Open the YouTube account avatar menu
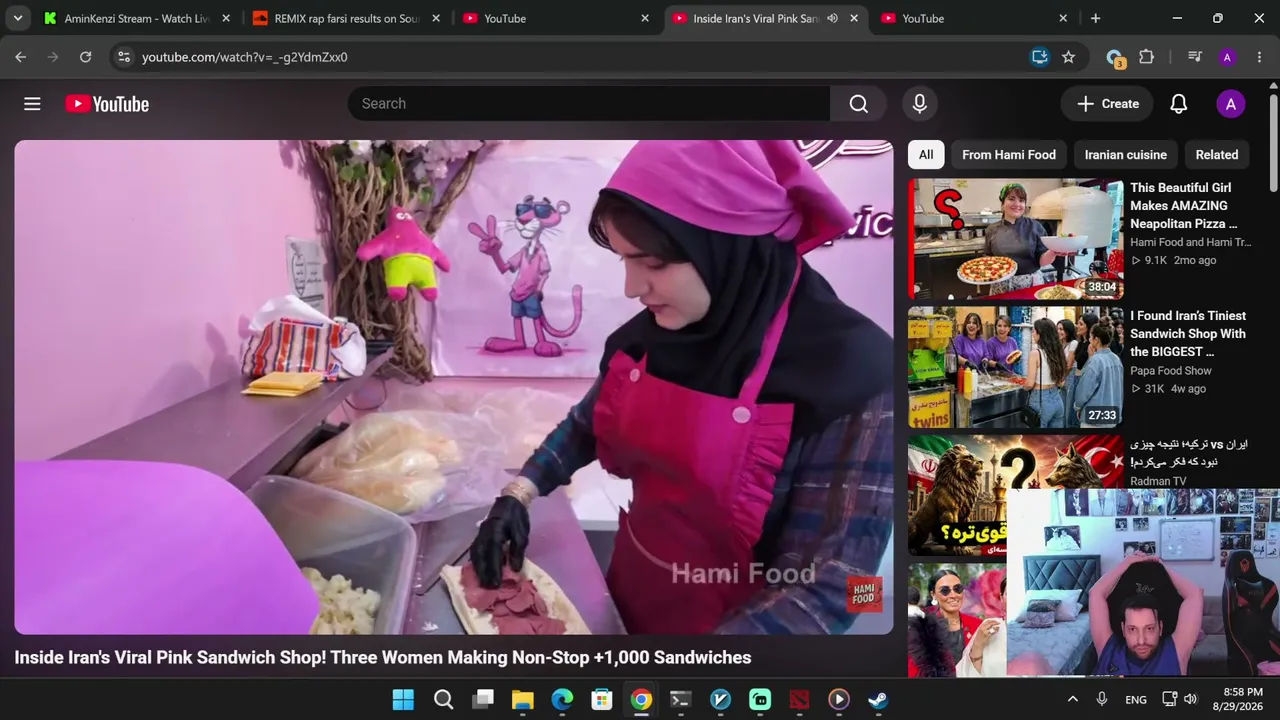1280x720 pixels. [1230, 104]
